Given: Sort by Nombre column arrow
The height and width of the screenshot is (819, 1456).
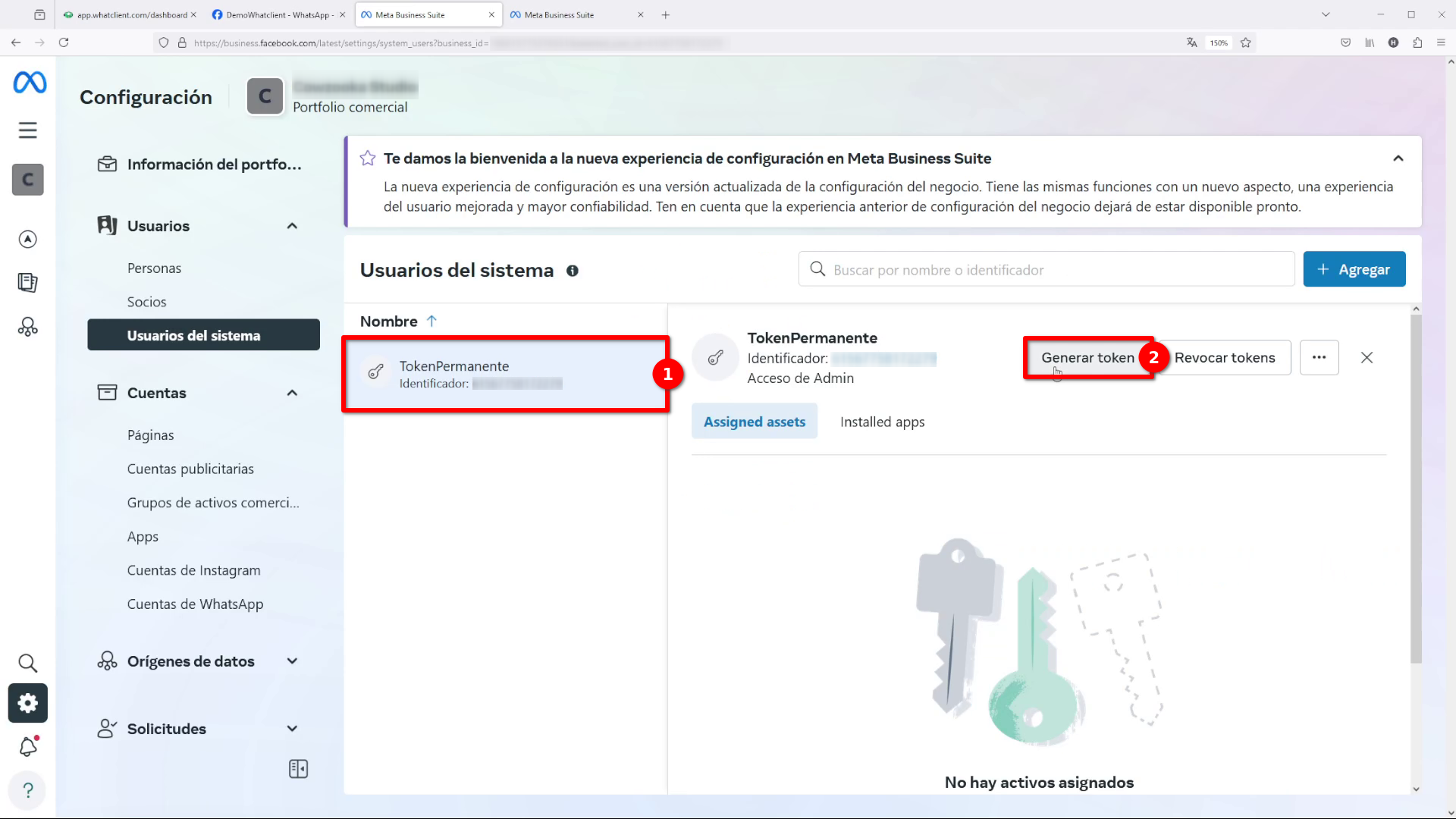Looking at the screenshot, I should tap(431, 321).
